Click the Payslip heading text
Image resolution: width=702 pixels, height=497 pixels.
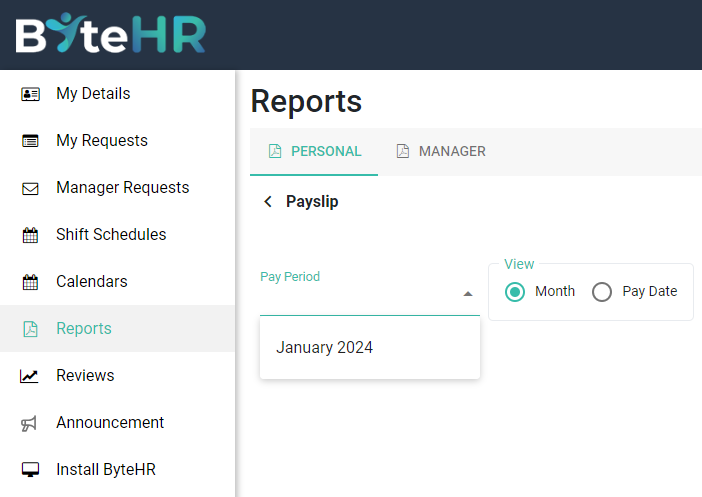point(312,201)
